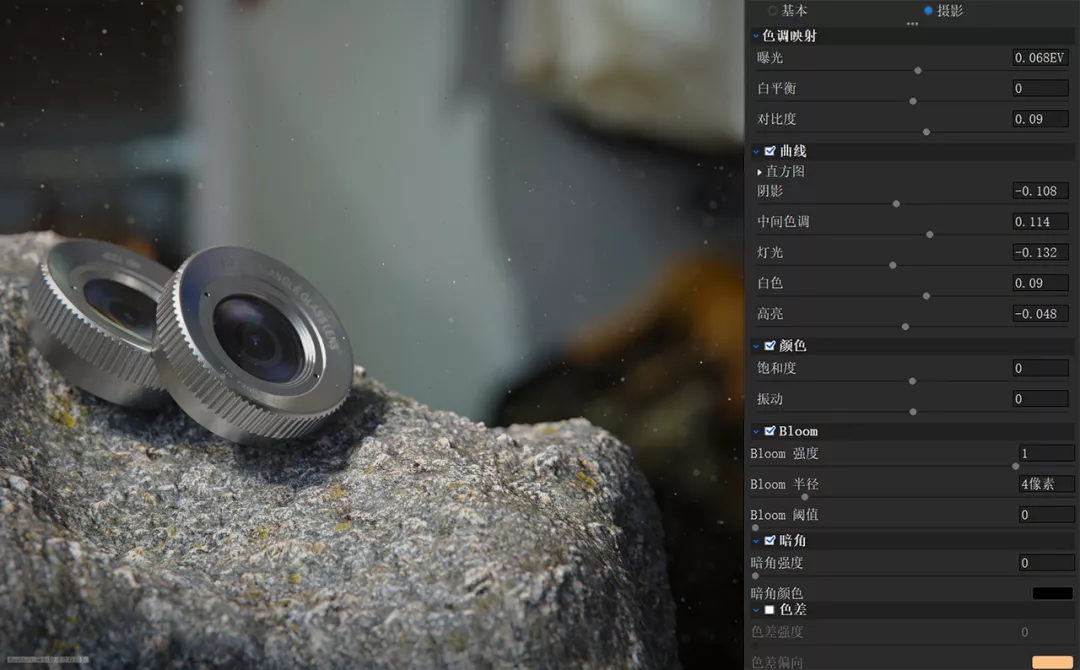
Task: Click the 曝光 slider handle
Action: click(x=917, y=70)
